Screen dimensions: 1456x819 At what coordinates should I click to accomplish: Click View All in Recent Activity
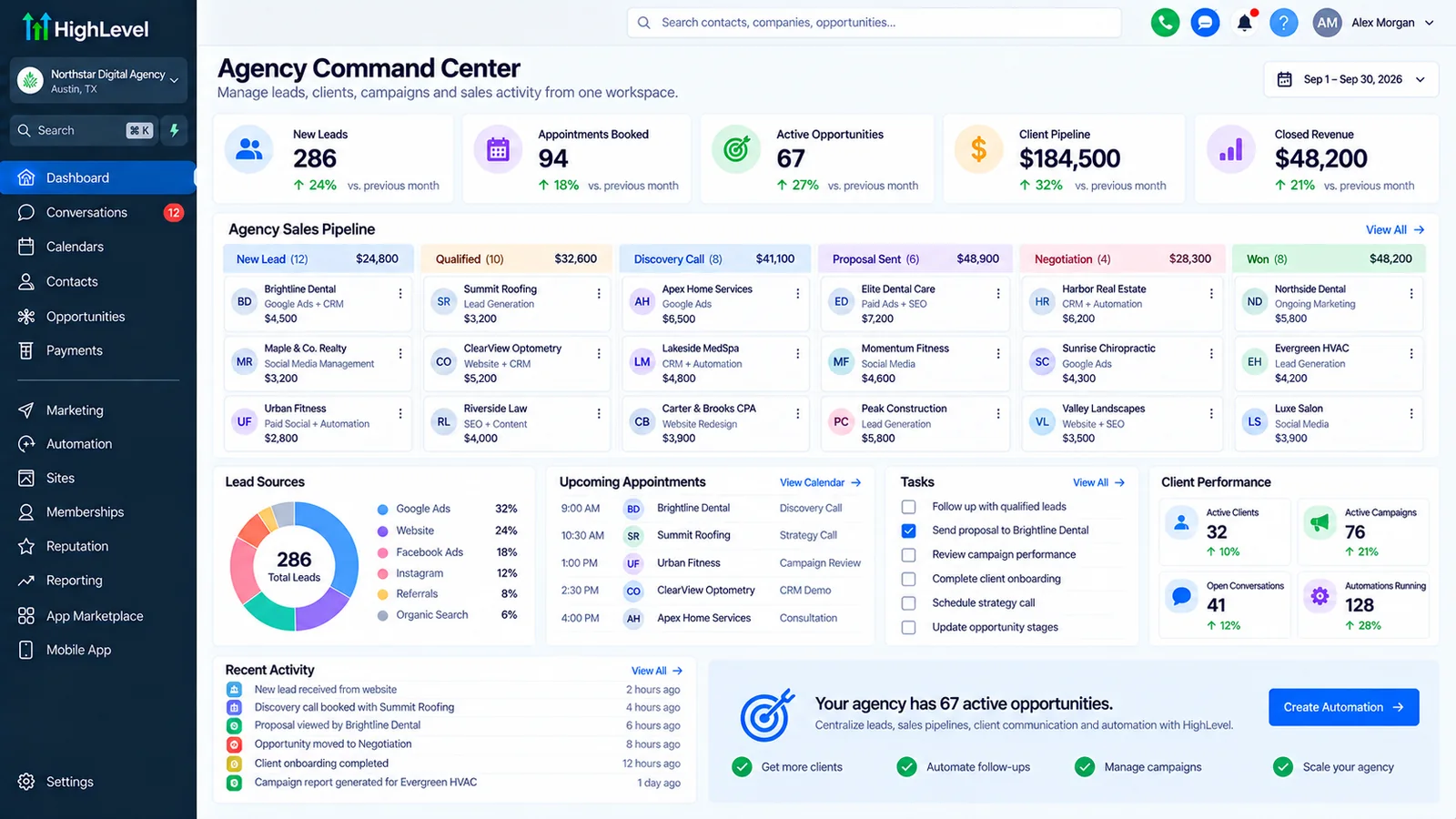point(657,671)
